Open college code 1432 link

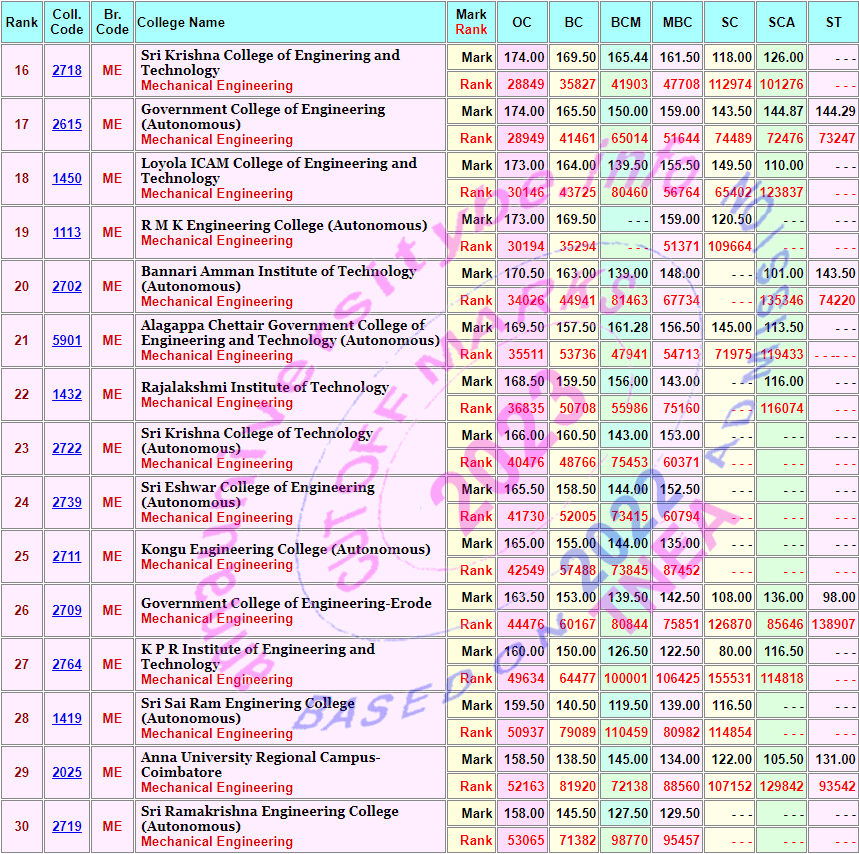67,394
